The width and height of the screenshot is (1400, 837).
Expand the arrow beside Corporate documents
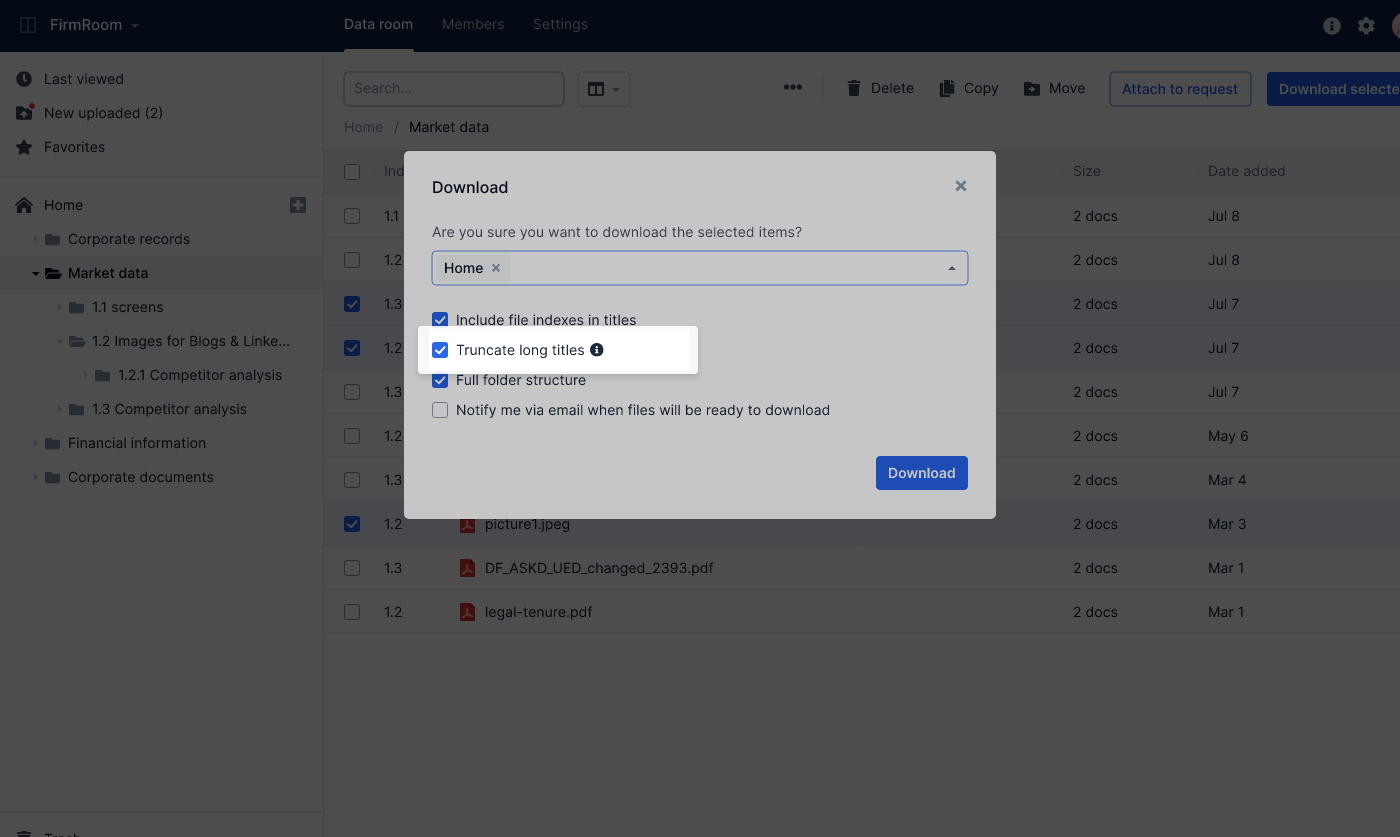coord(36,477)
